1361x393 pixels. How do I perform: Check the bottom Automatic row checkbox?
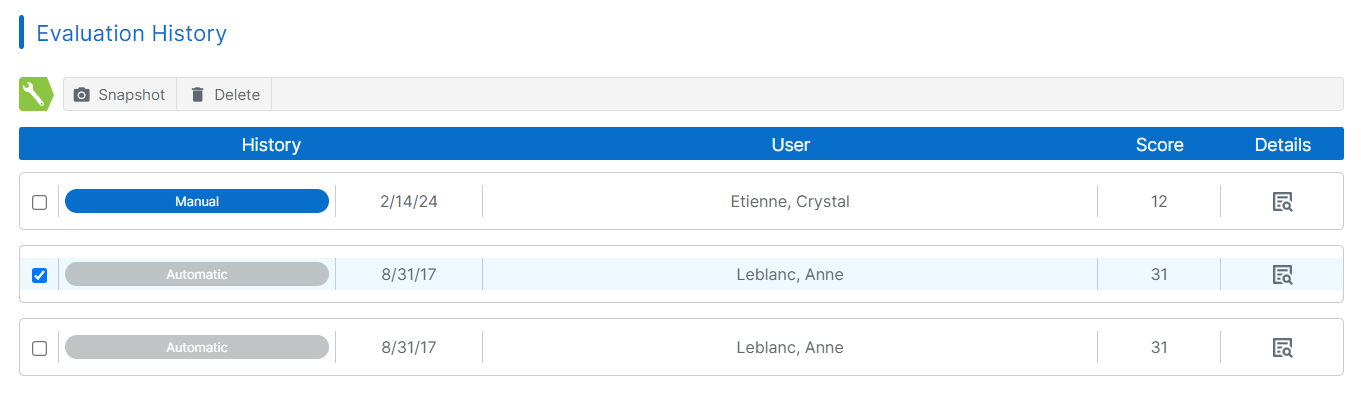tap(39, 348)
